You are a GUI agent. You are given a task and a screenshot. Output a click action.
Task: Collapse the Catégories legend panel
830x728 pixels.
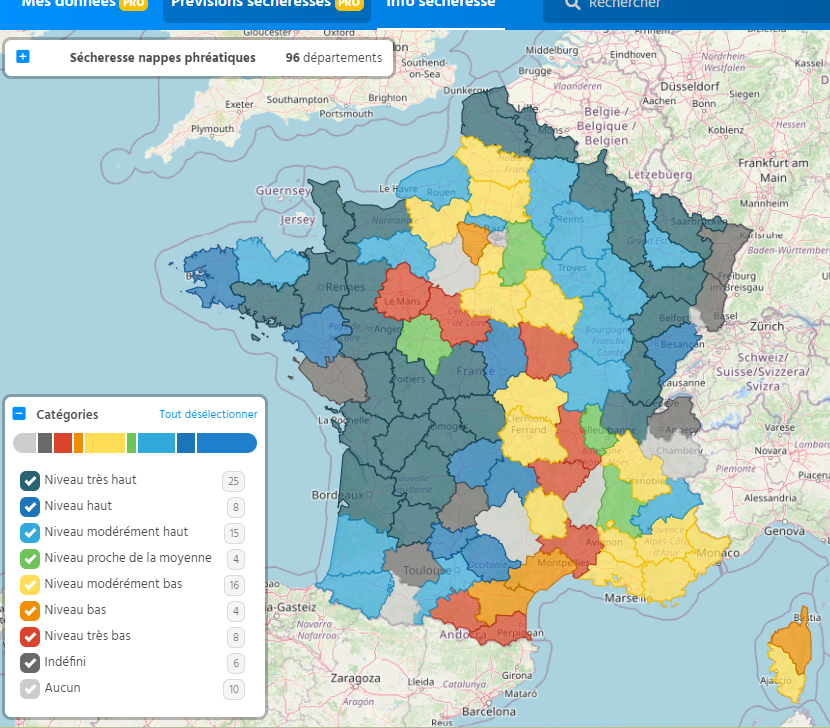pyautogui.click(x=19, y=414)
